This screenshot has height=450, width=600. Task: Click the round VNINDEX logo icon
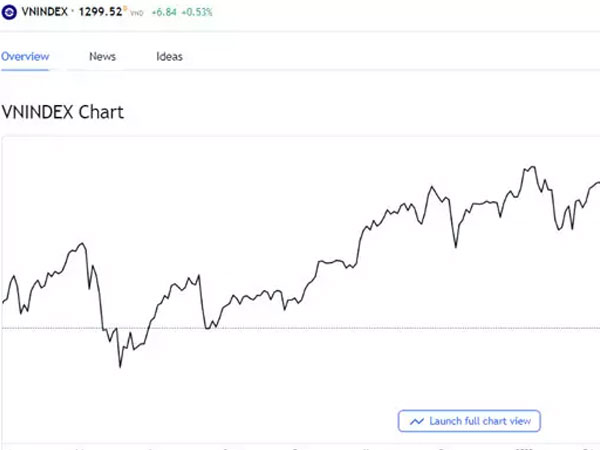(x=9, y=12)
